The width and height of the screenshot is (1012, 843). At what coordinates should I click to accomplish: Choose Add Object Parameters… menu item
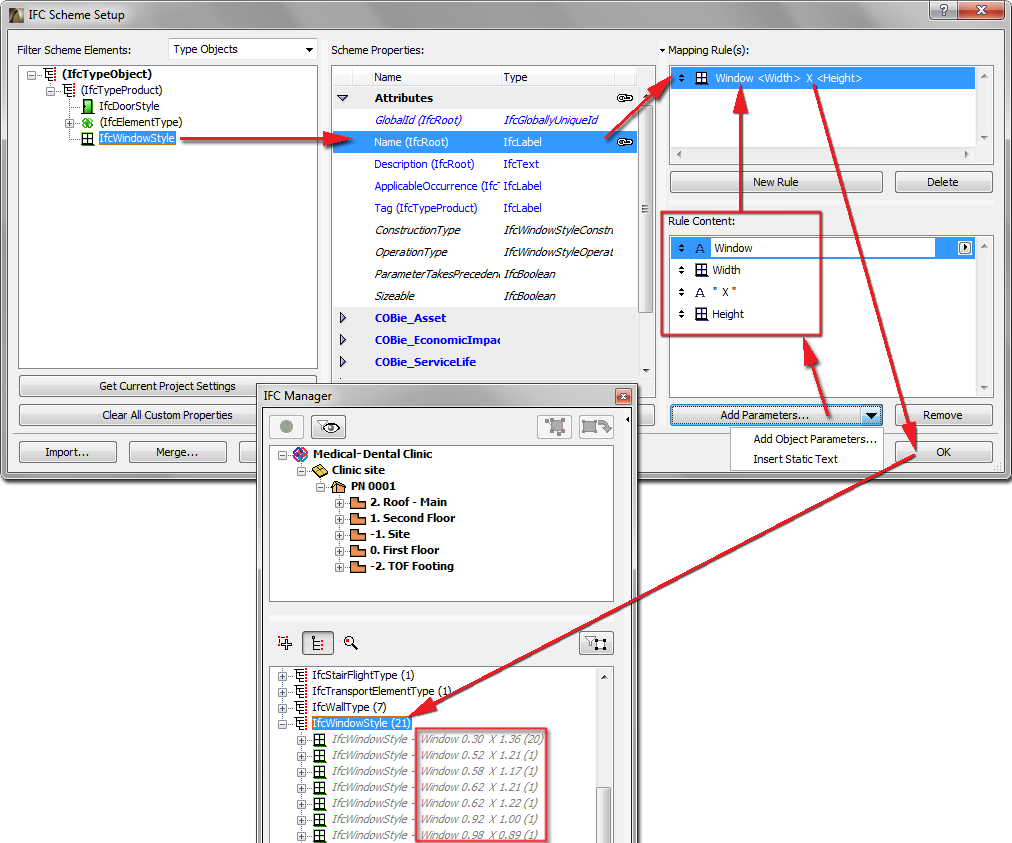click(x=815, y=439)
